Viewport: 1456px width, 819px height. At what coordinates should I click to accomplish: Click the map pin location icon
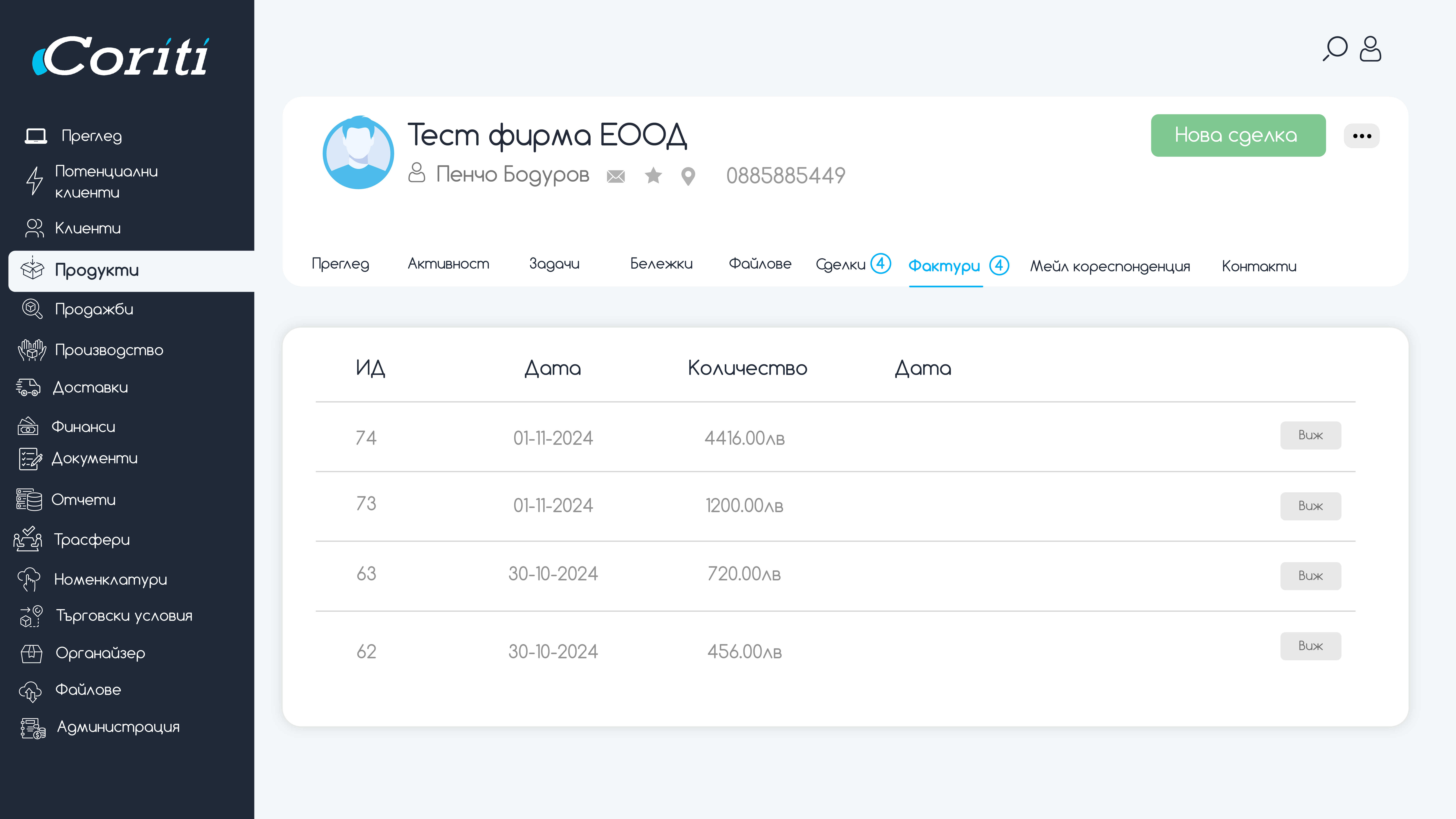688,176
